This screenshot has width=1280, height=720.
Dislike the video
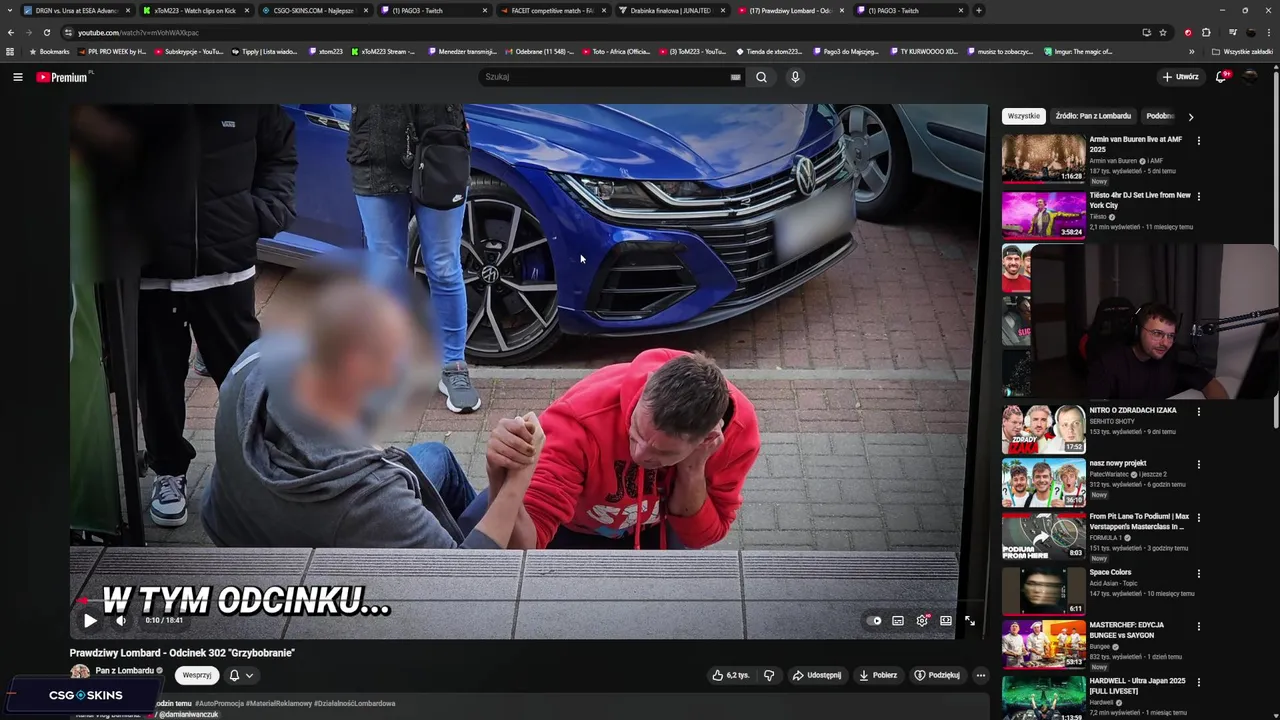(769, 675)
